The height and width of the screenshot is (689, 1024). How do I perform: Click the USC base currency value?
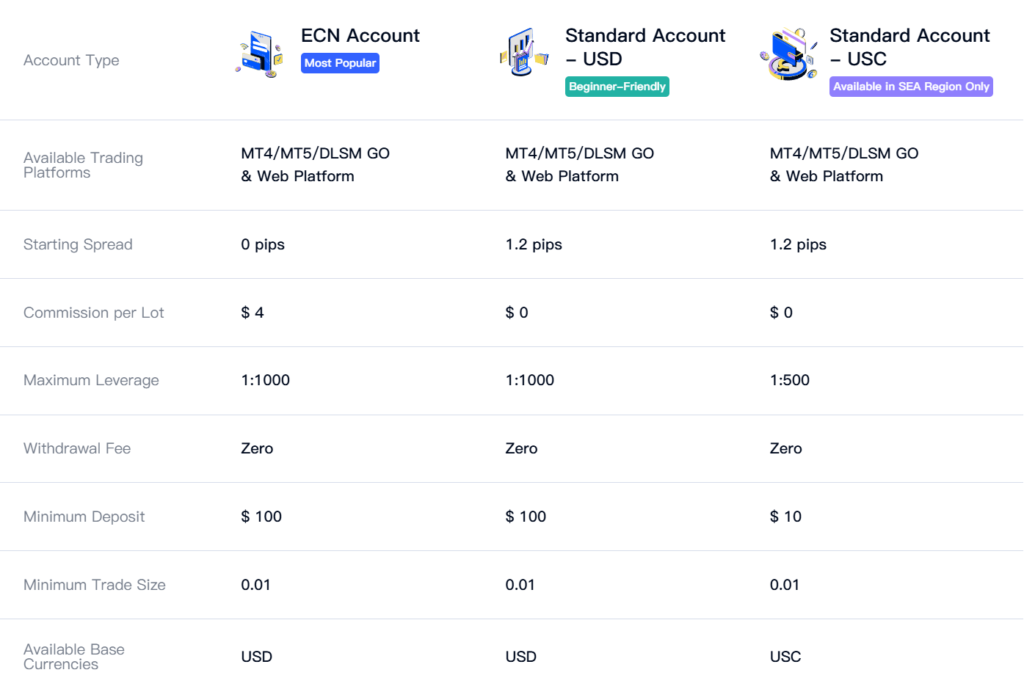click(786, 656)
